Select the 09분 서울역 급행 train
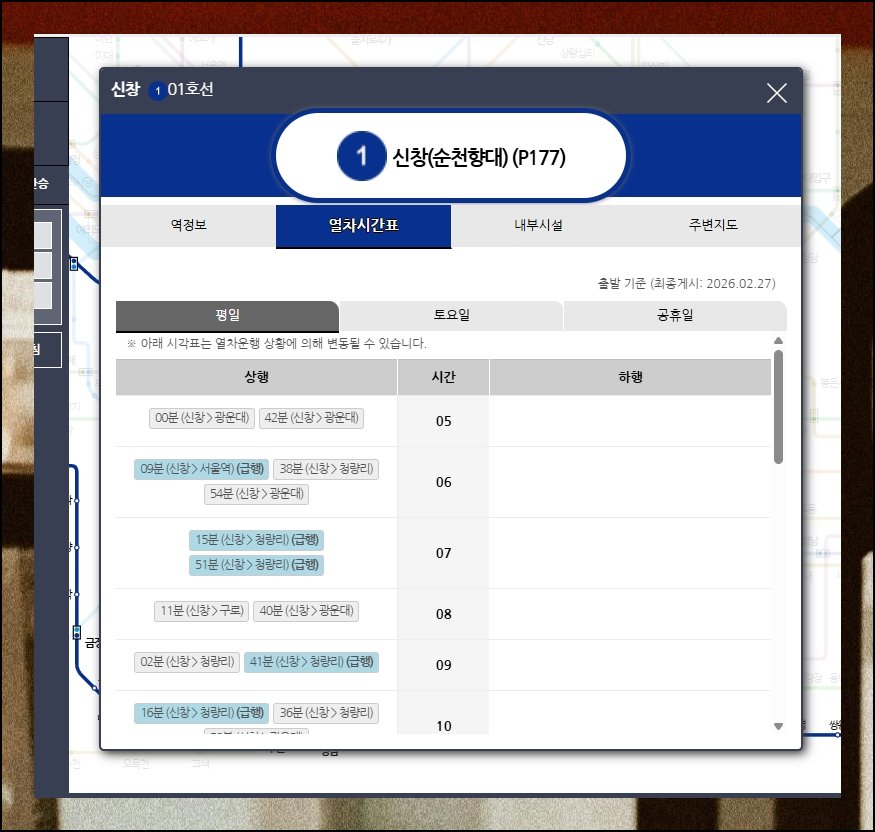This screenshot has height=832, width=875. 201,469
